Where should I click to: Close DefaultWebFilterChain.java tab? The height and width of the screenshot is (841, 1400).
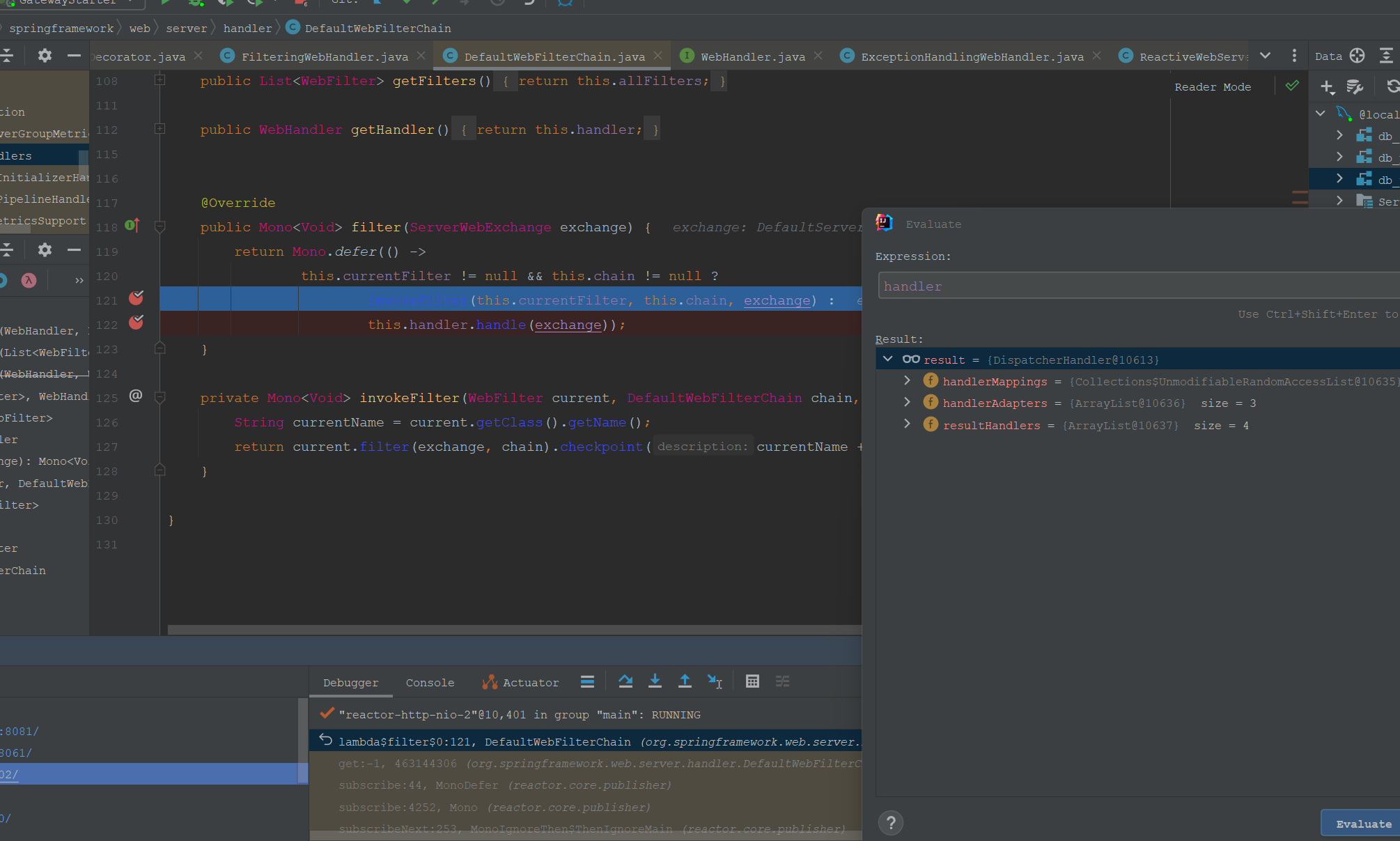(658, 56)
